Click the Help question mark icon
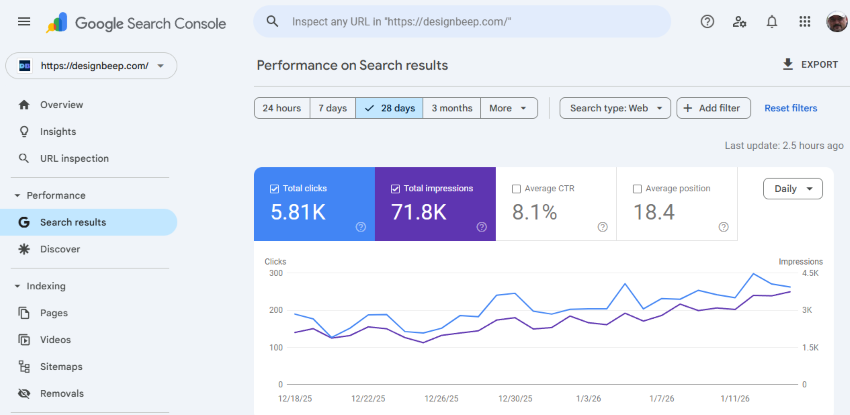Viewport: 850px width, 415px height. pos(707,21)
